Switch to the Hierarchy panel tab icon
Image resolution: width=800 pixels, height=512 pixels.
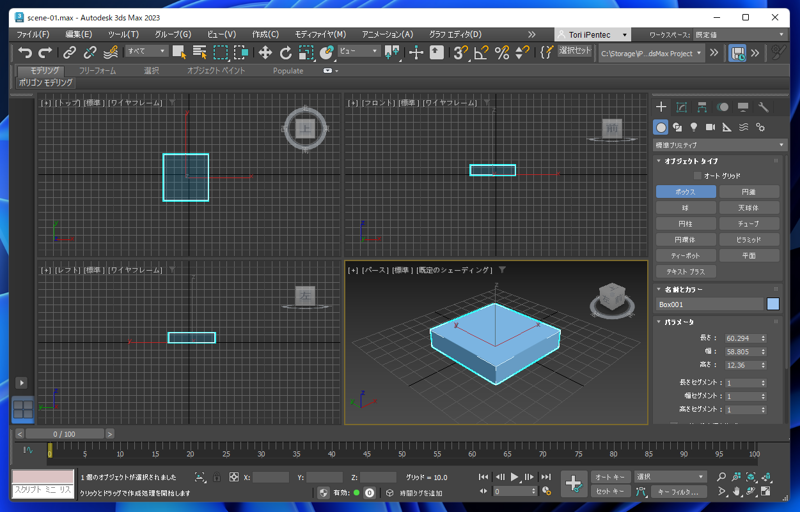click(702, 107)
